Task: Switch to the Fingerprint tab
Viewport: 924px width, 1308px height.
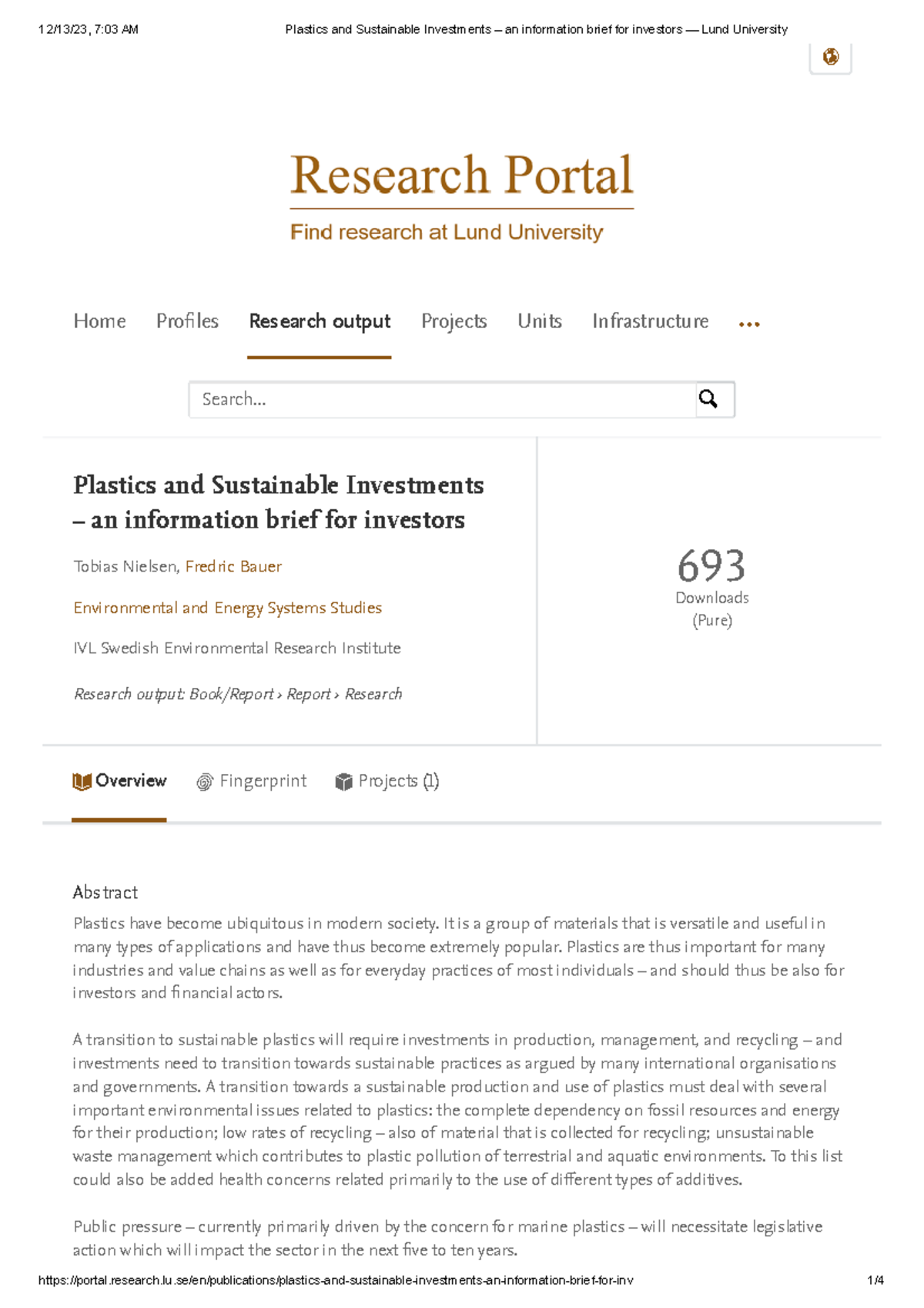Action: (x=262, y=781)
